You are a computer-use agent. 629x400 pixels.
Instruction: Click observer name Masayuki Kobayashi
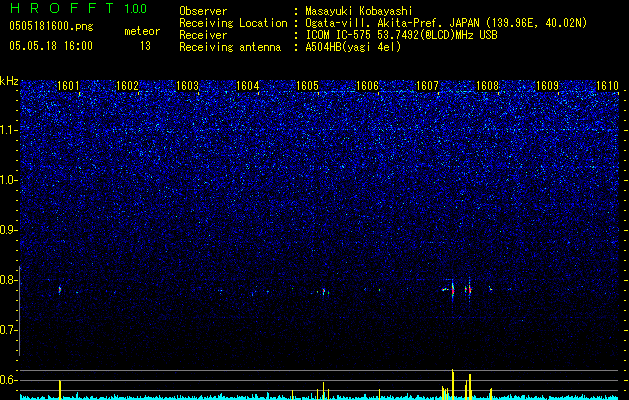pyautogui.click(x=359, y=11)
